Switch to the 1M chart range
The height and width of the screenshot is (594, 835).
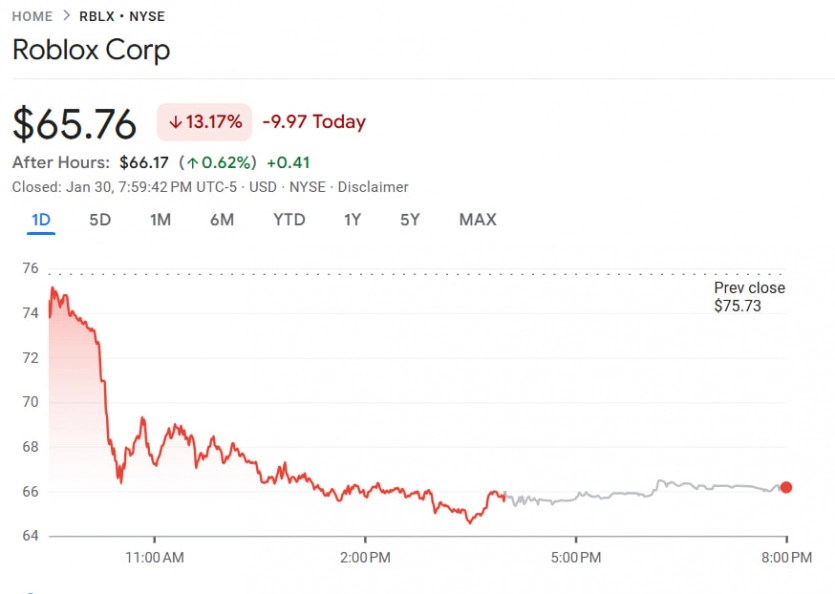point(160,220)
